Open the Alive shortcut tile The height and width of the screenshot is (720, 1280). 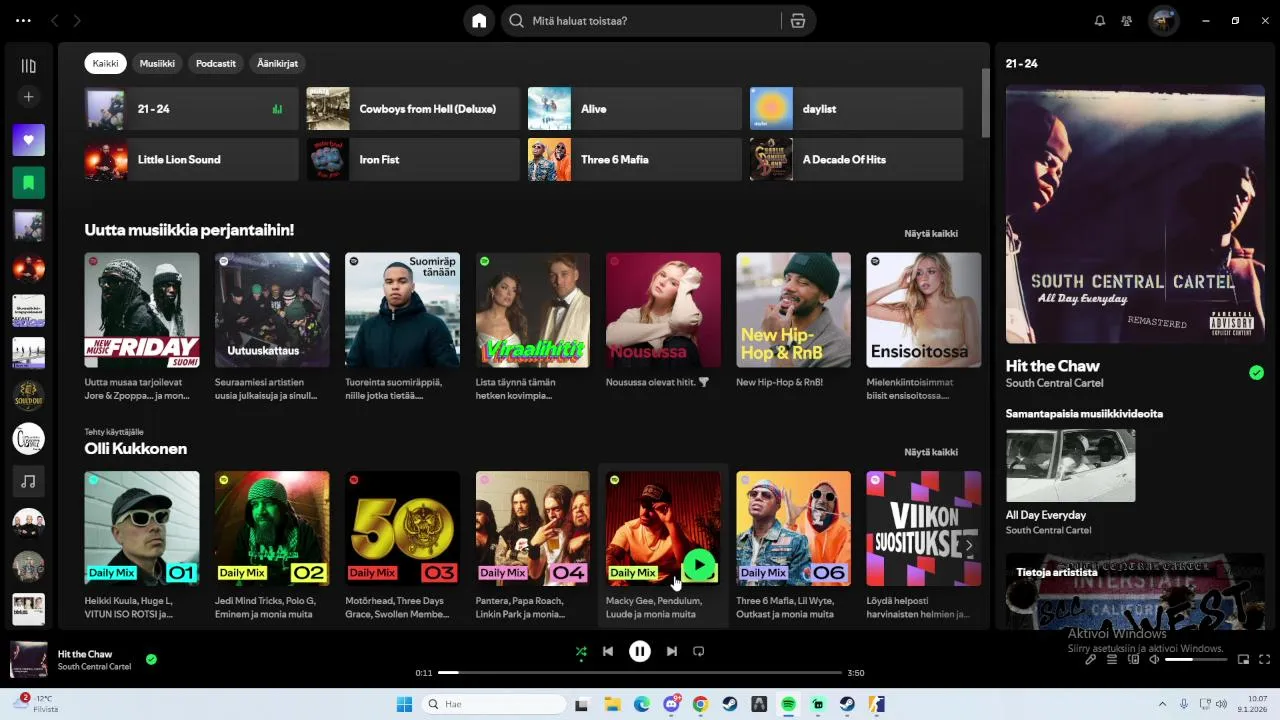634,109
